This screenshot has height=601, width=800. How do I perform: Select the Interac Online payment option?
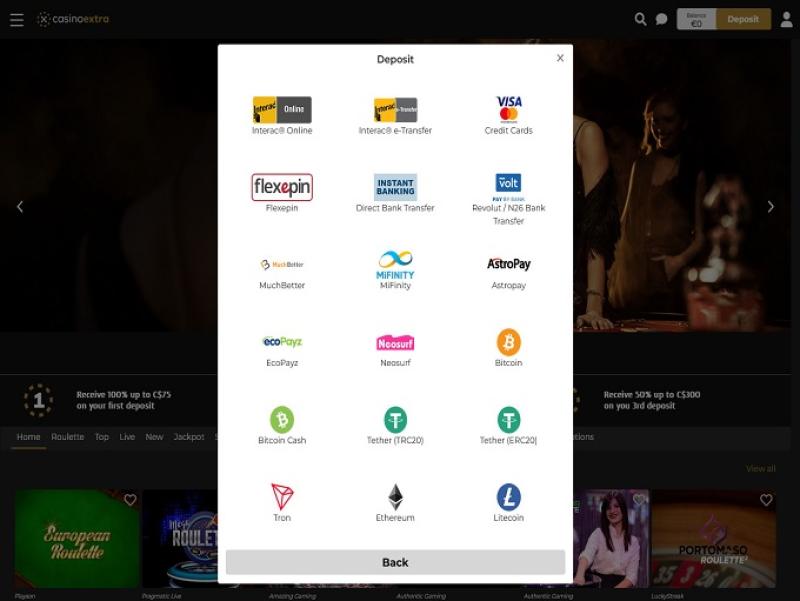click(x=282, y=110)
